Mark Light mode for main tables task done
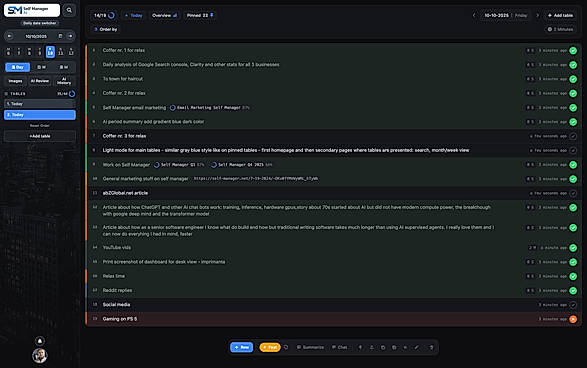The width and height of the screenshot is (587, 368). click(x=573, y=150)
